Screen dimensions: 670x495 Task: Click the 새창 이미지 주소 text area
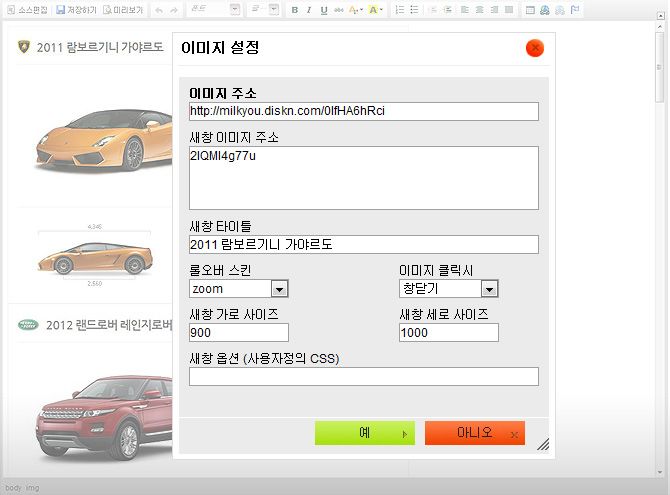pos(364,178)
